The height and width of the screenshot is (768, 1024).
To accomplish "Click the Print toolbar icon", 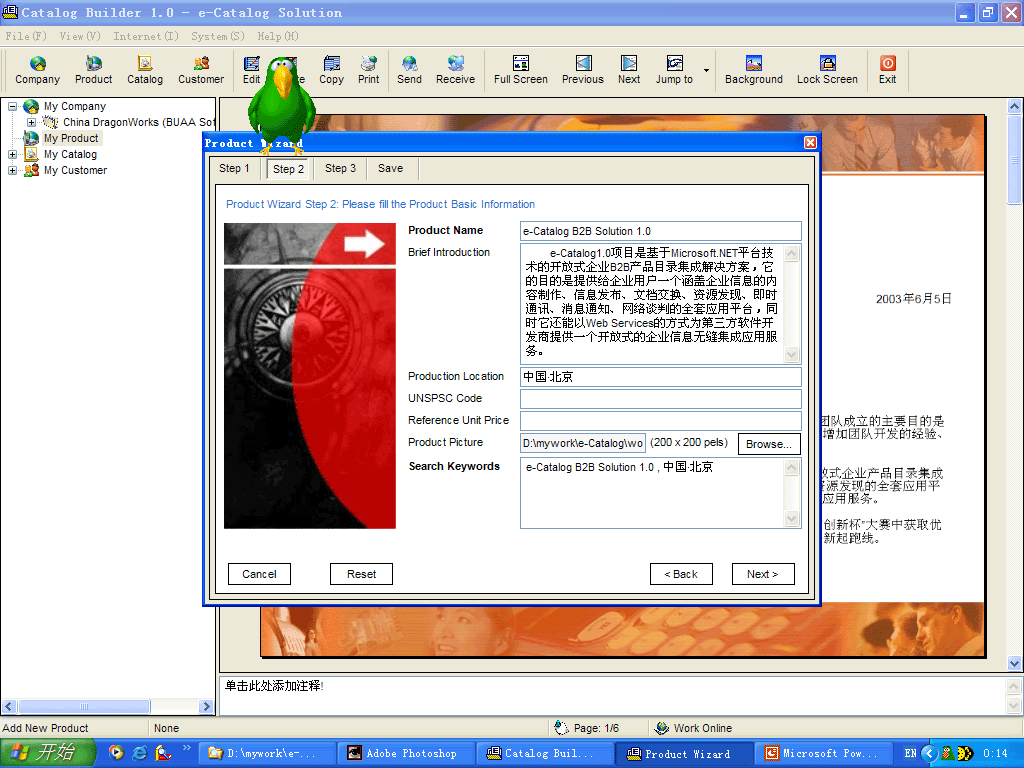I will pos(368,70).
